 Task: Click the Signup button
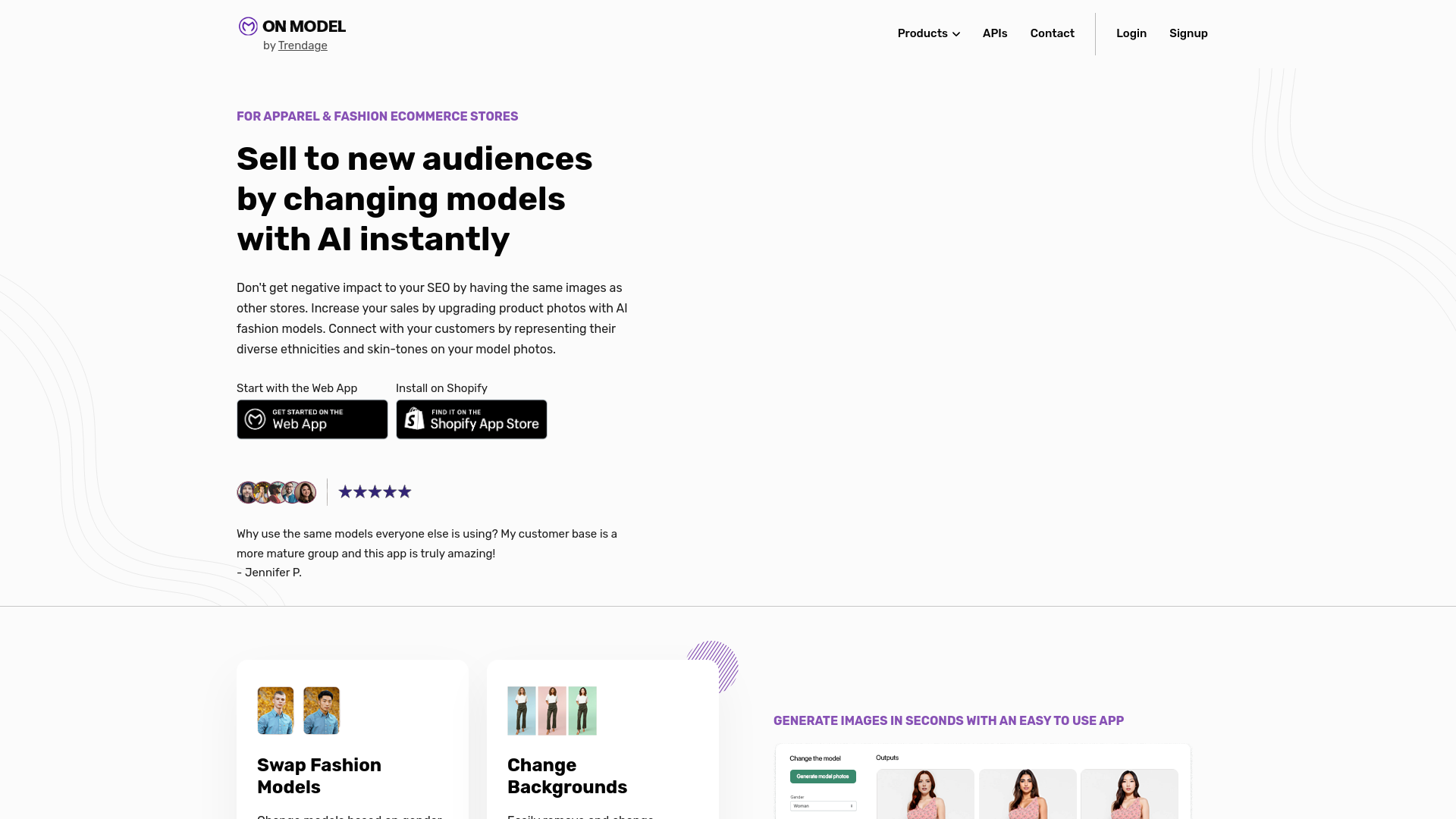(x=1188, y=33)
